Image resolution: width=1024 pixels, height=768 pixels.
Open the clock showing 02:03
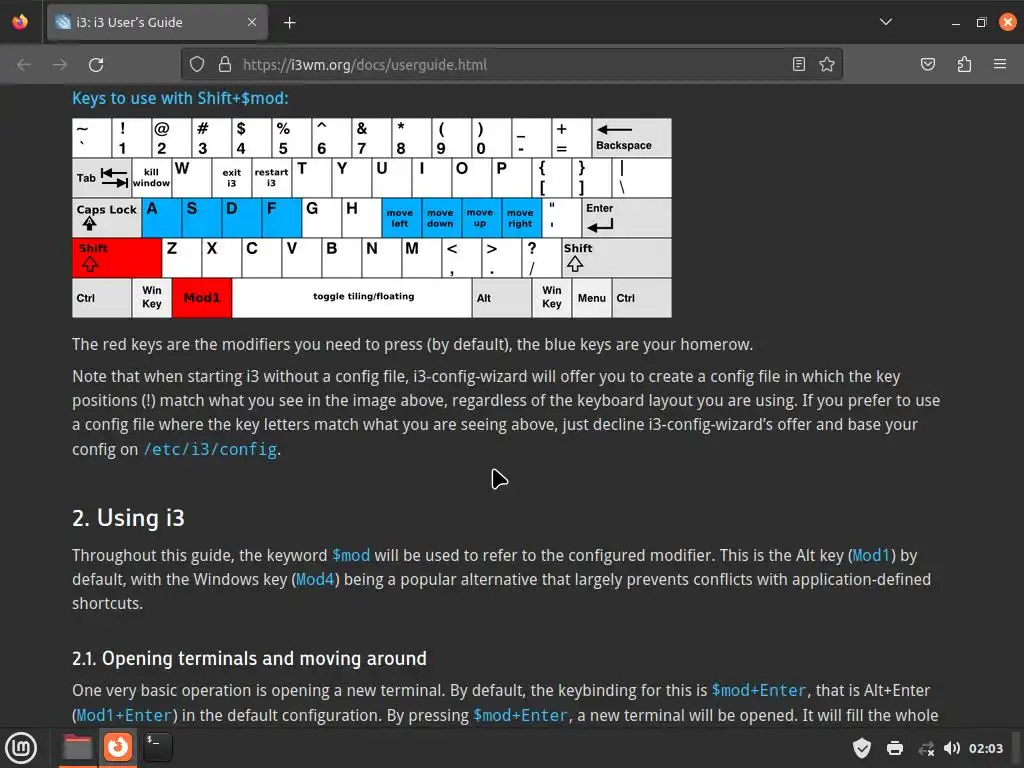point(985,748)
